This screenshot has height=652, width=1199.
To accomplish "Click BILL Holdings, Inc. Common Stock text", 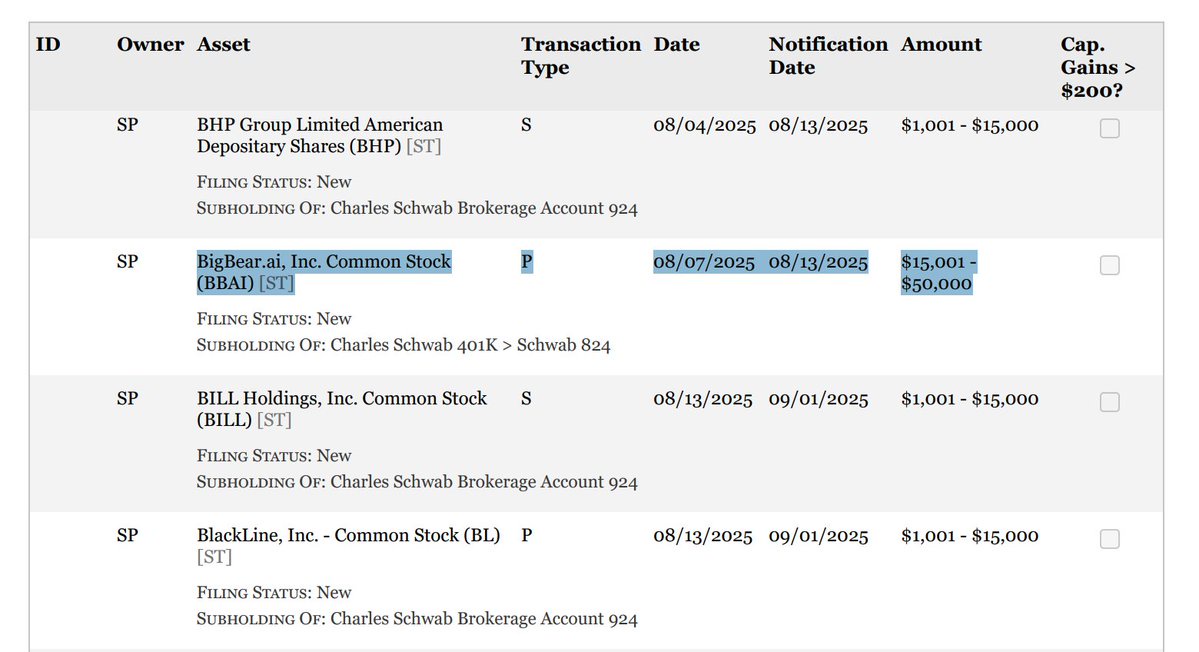I will [x=341, y=399].
